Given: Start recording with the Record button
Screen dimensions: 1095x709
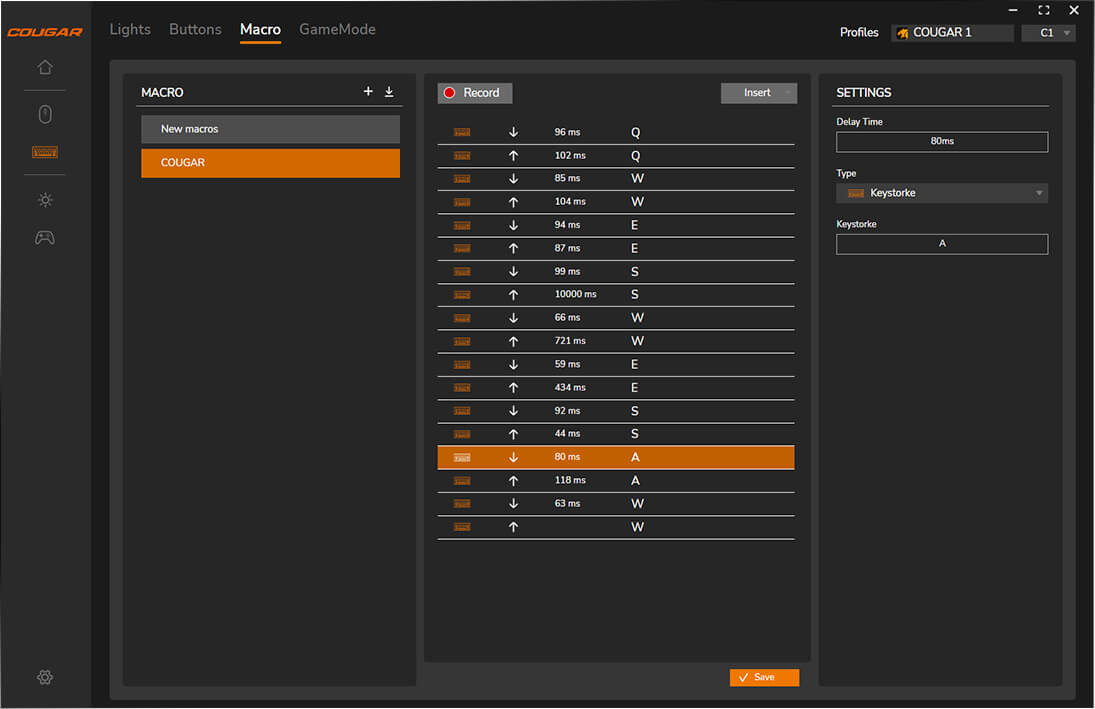Looking at the screenshot, I should tap(475, 93).
